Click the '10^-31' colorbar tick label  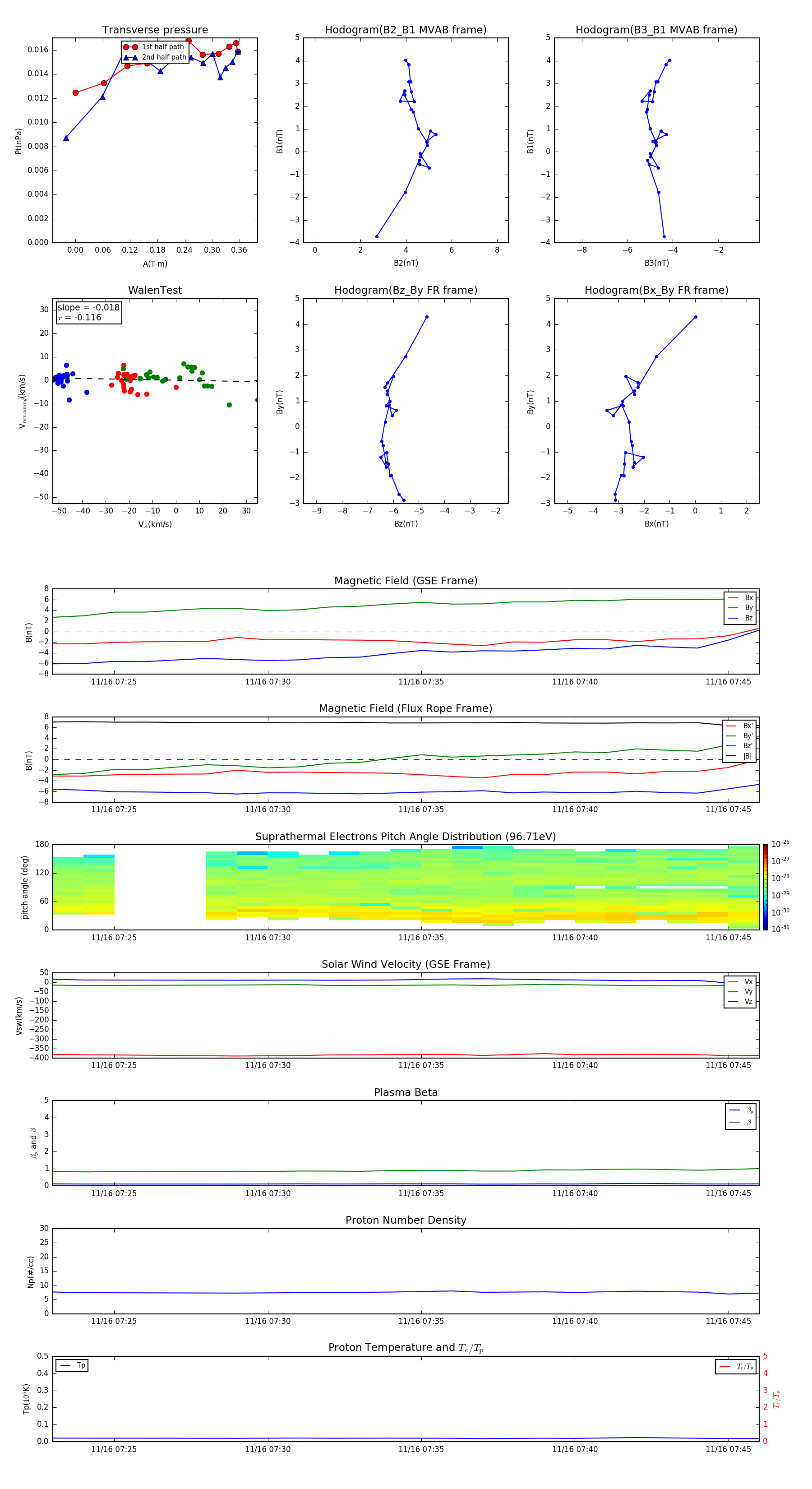click(x=780, y=929)
